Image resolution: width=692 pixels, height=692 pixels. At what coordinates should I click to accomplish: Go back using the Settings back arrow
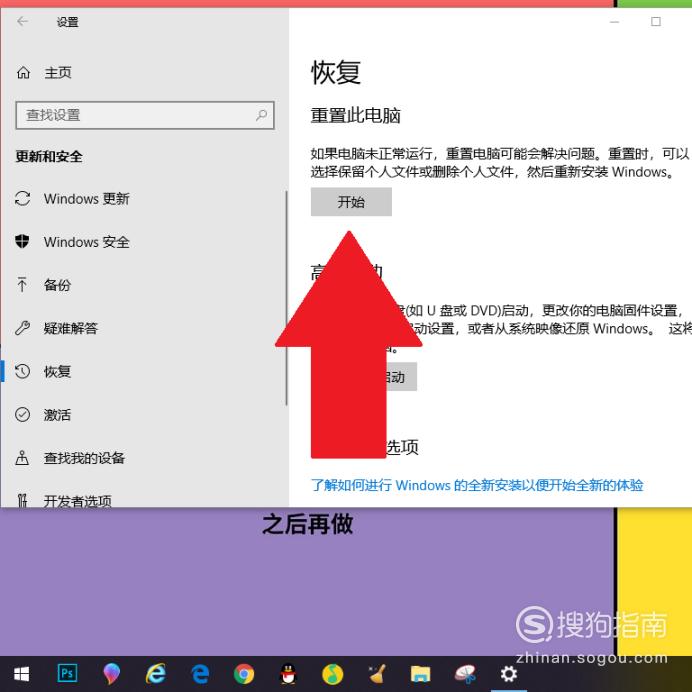tap(22, 21)
